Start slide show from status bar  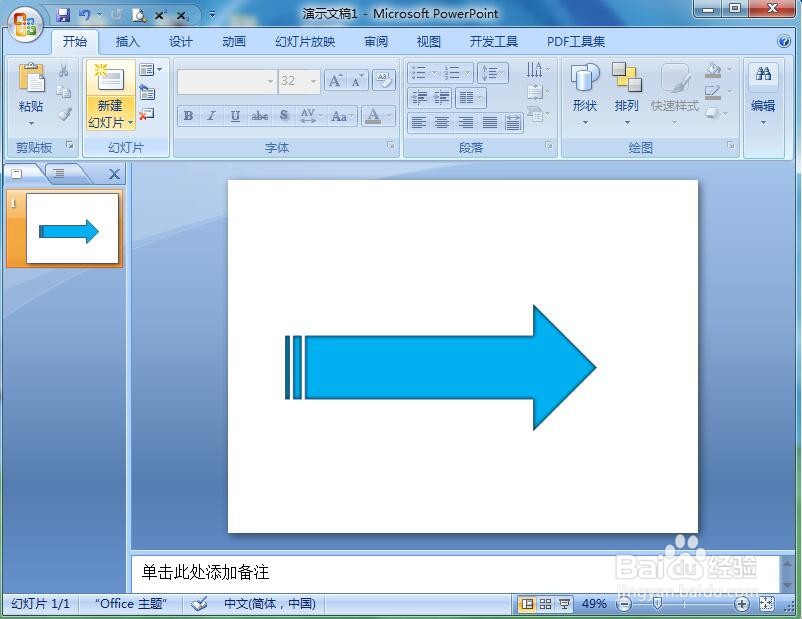[x=564, y=604]
